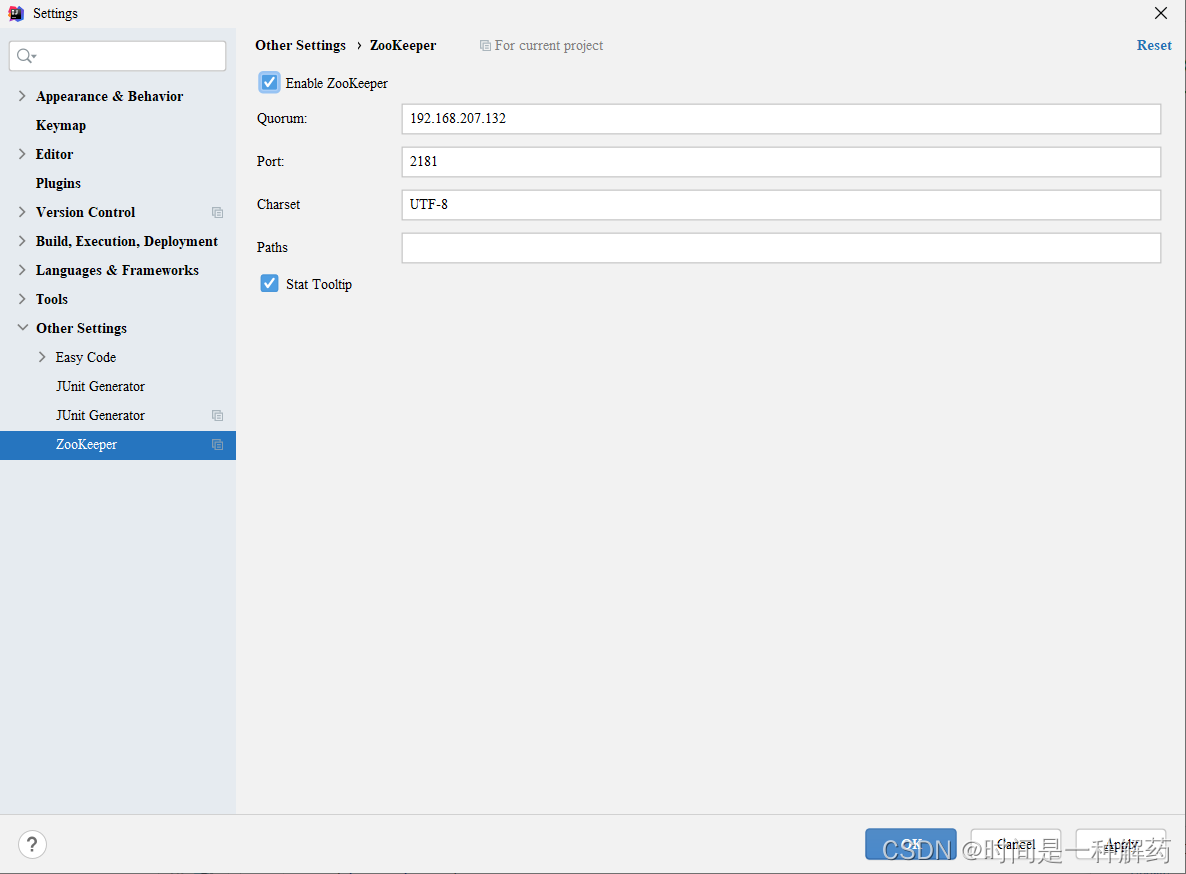This screenshot has height=874, width=1186.
Task: Click the project-scope icon beside Version Control
Action: [217, 212]
